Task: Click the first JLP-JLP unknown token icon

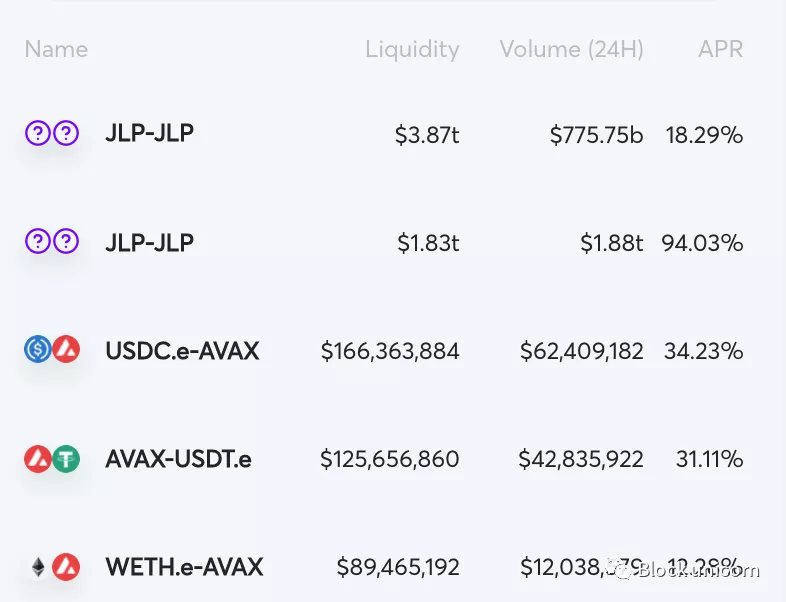Action: pyautogui.click(x=38, y=133)
